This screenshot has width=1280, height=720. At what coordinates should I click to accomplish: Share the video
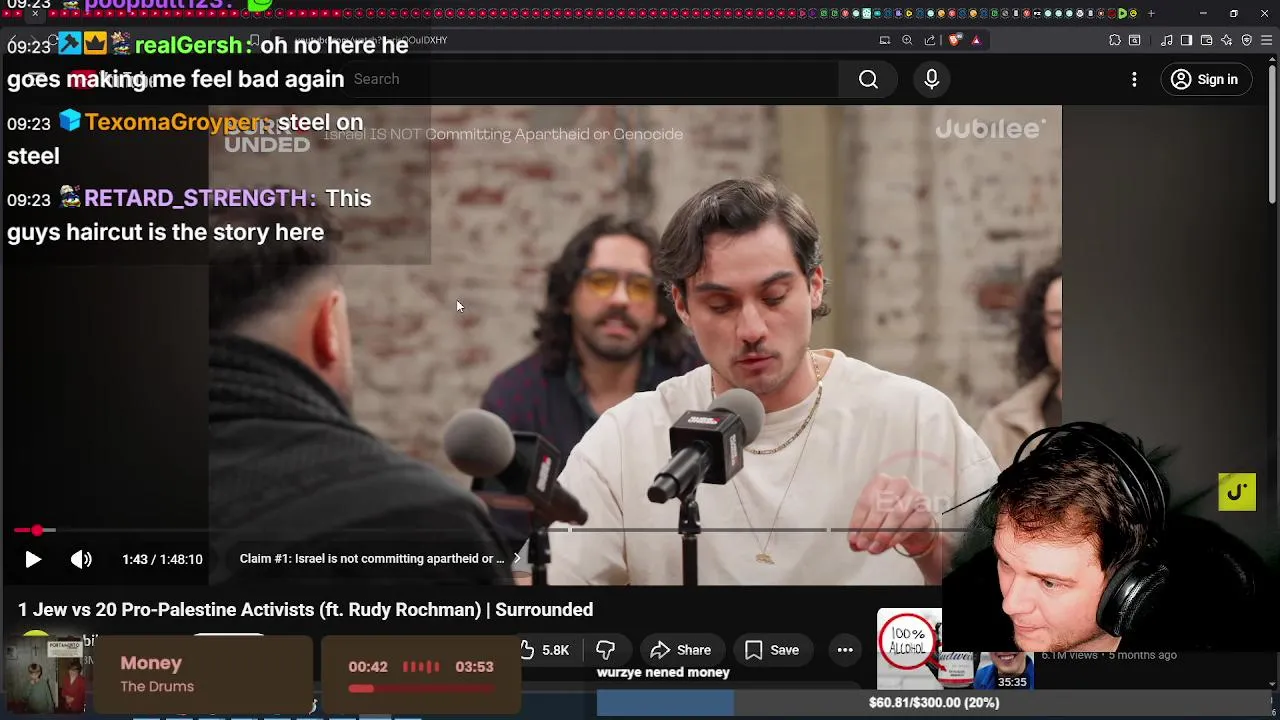tap(681, 650)
